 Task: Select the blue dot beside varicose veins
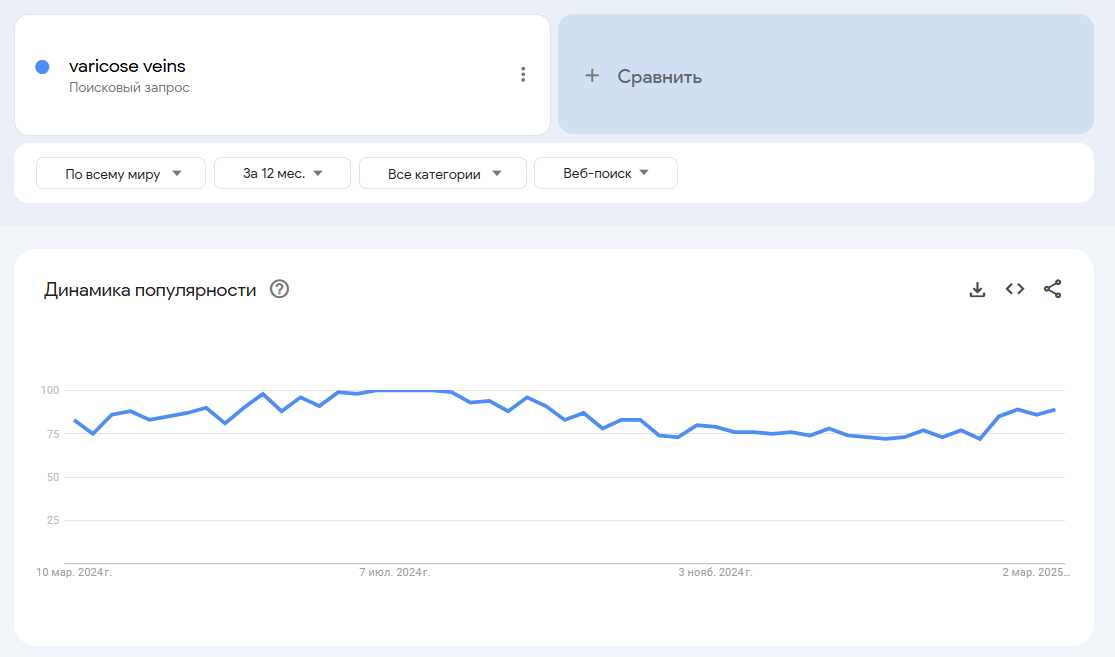point(42,67)
